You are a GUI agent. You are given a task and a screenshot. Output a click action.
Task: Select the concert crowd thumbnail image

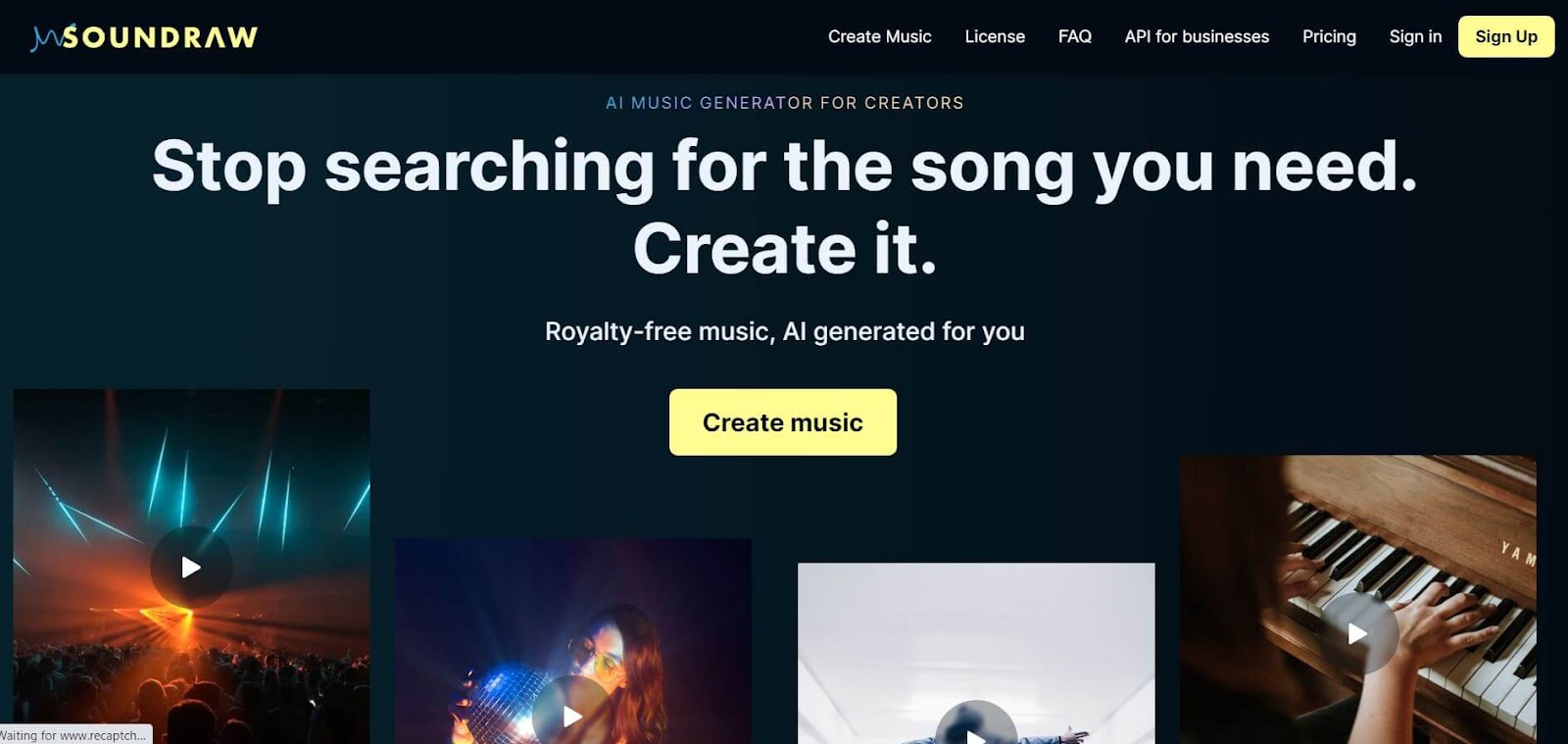(191, 567)
